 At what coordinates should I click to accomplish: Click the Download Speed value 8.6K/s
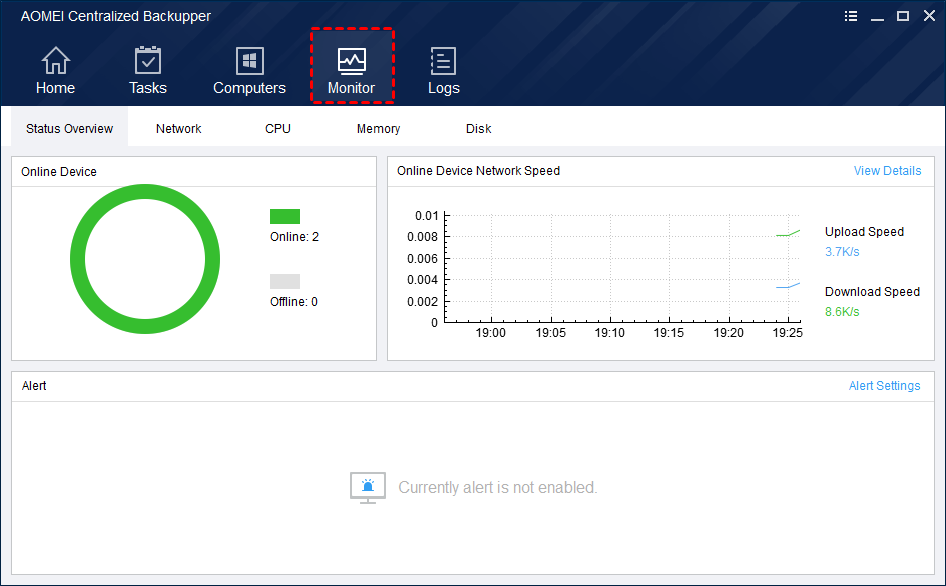[x=842, y=312]
